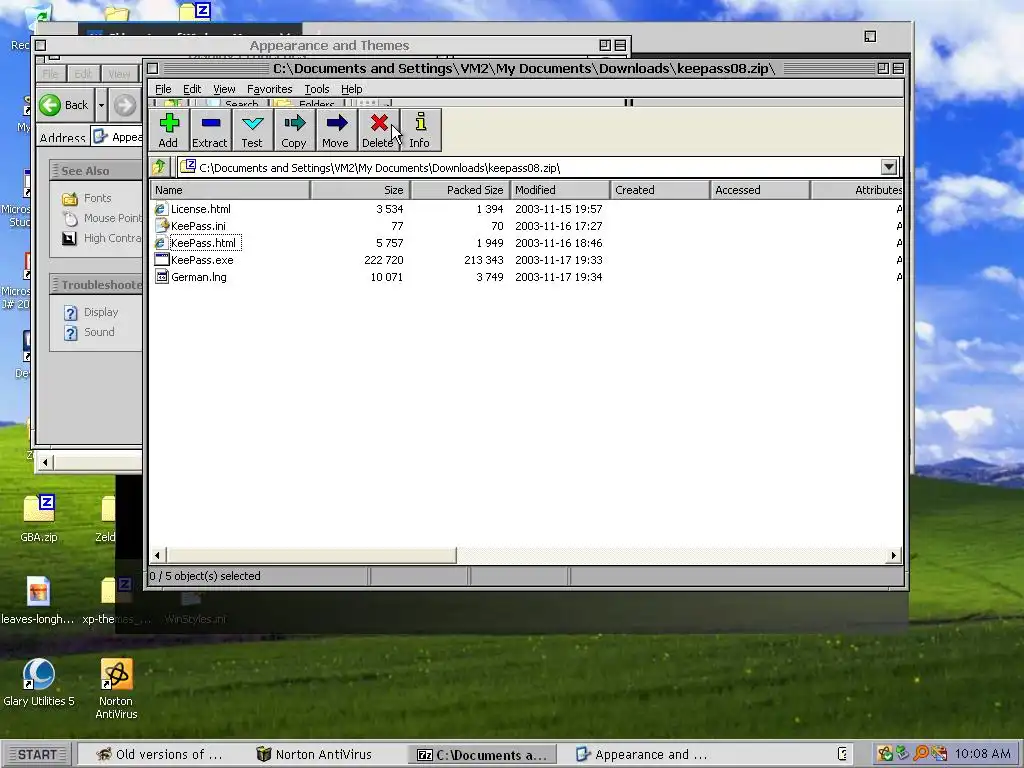Select GBA.zip desktop icon
The width and height of the screenshot is (1024, 768).
click(x=39, y=519)
